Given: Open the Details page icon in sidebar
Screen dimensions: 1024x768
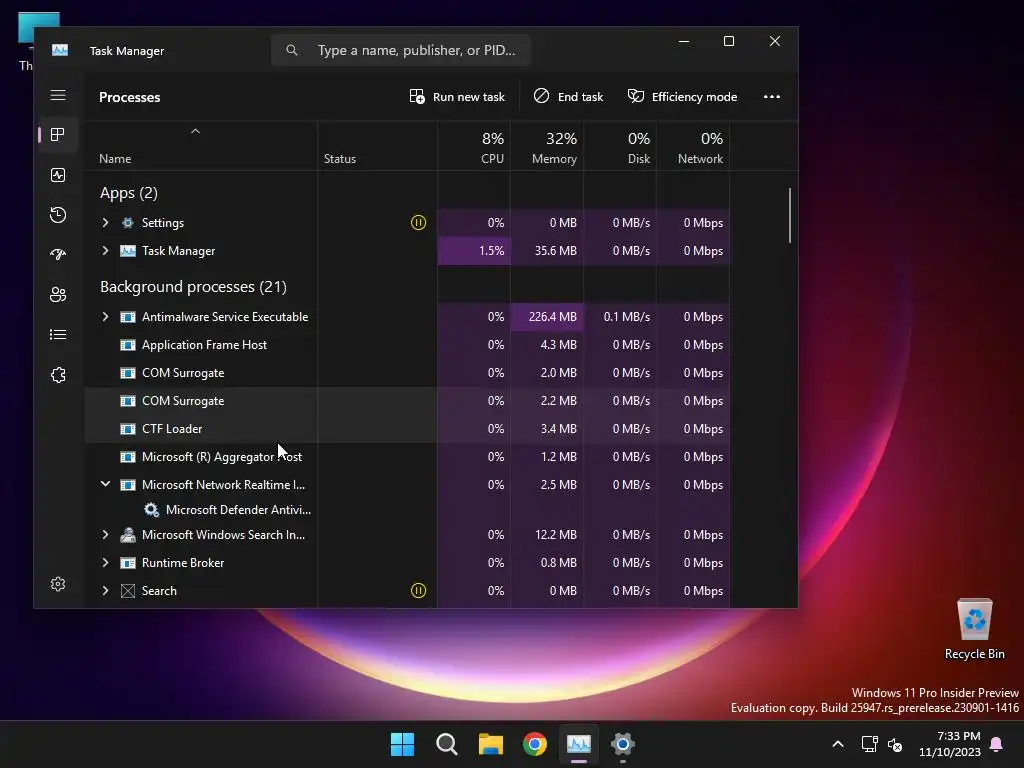Looking at the screenshot, I should (58, 334).
